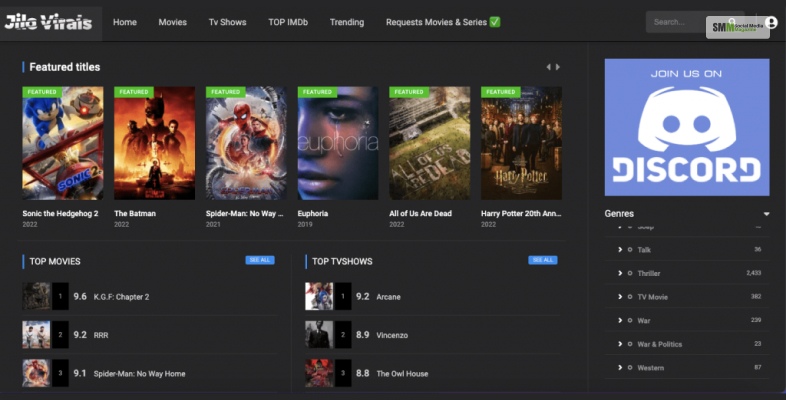Select the Western genre link
The width and height of the screenshot is (786, 400).
(651, 367)
